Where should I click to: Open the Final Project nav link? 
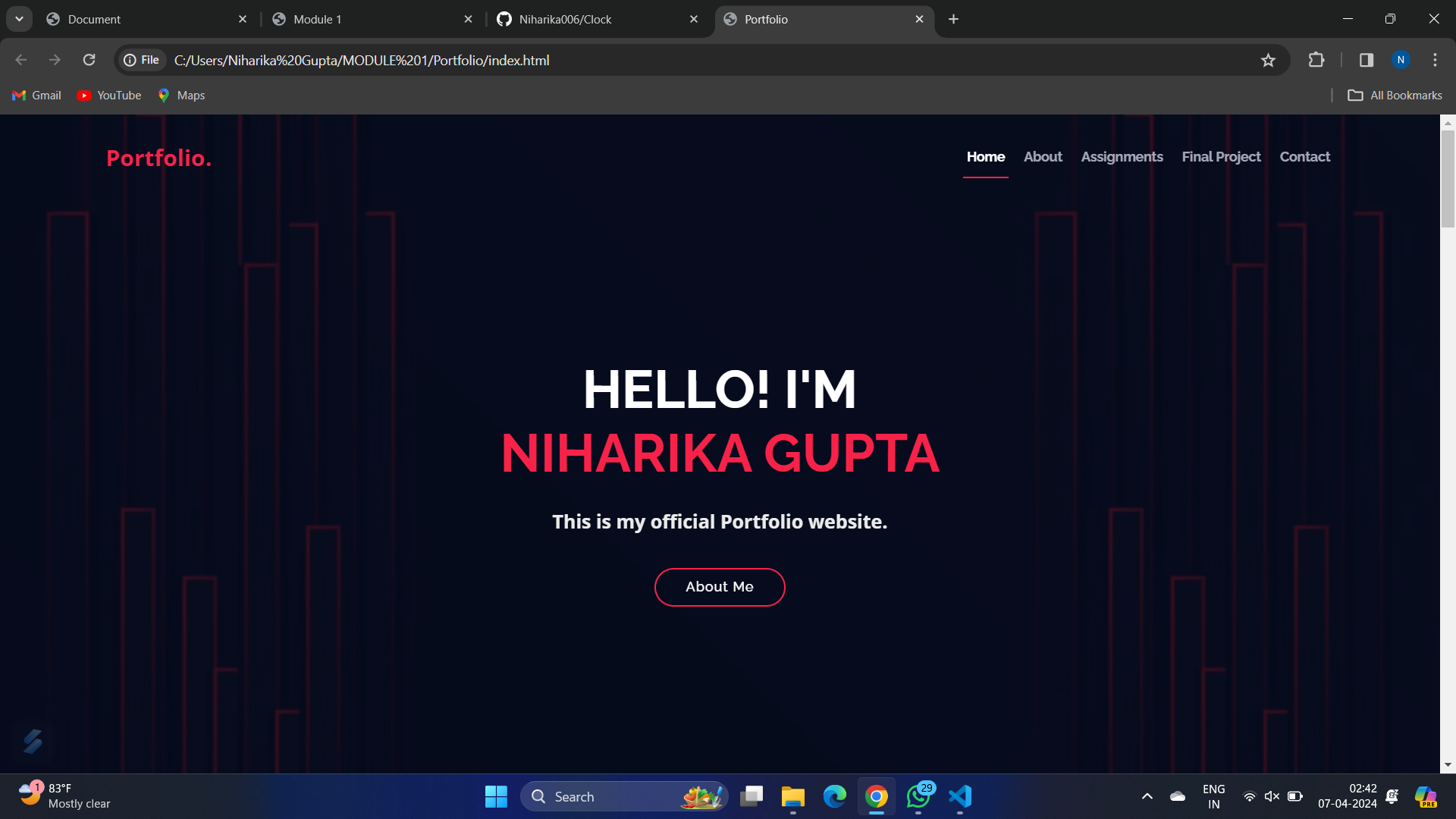(x=1221, y=157)
